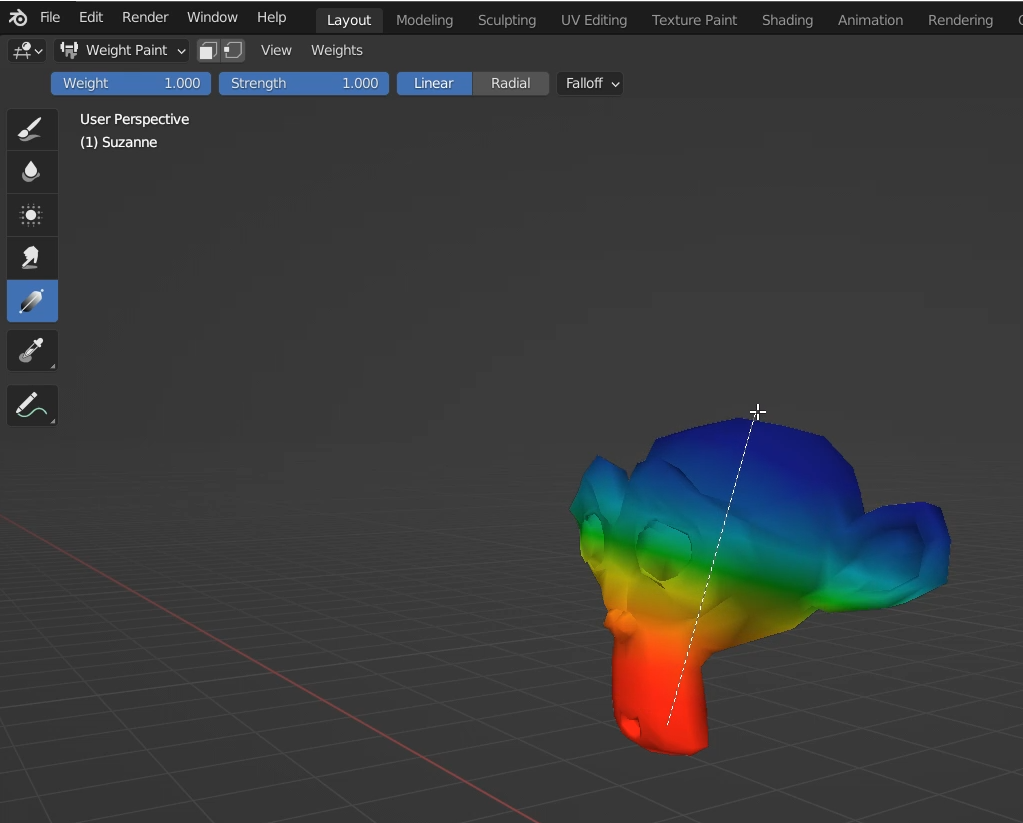The height and width of the screenshot is (823, 1023).
Task: Switch to the Shading workspace tab
Action: point(787,20)
